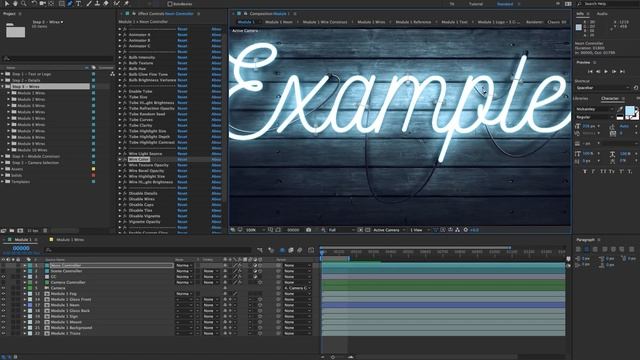Create a new composition in the Project panel

(x=20, y=231)
